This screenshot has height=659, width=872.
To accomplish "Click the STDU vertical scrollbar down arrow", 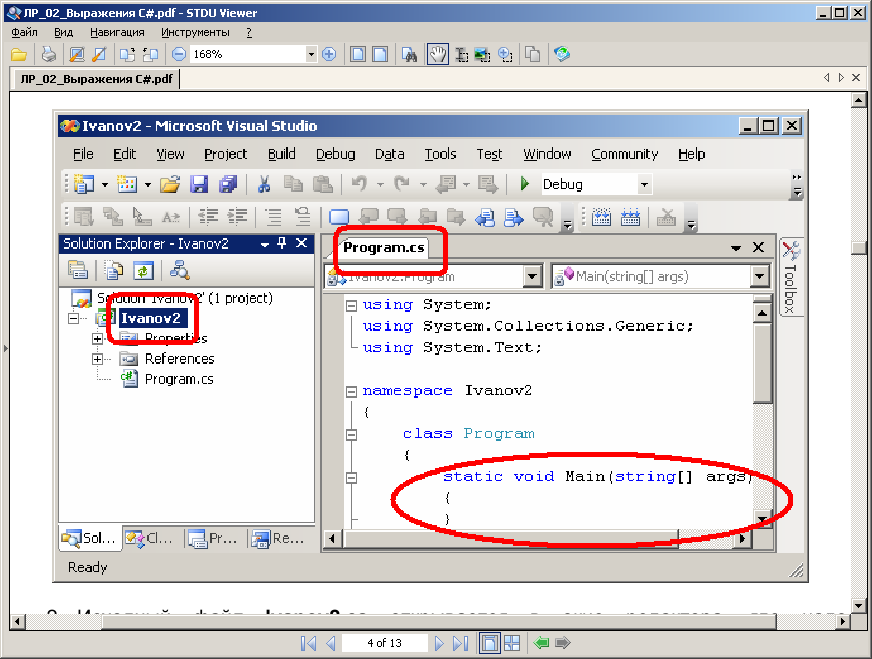I will (x=859, y=606).
